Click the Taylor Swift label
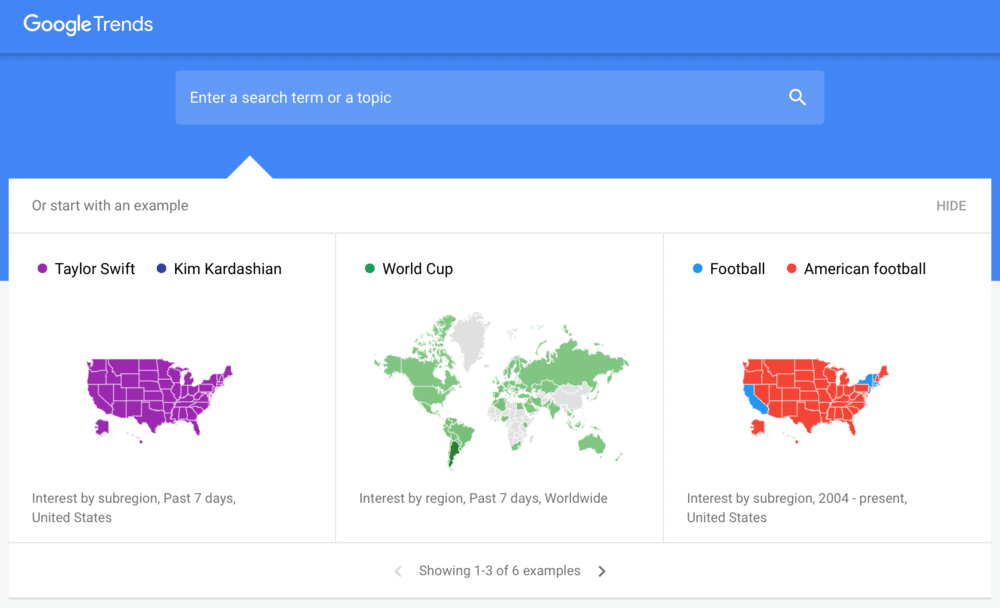This screenshot has width=1000, height=608. click(95, 268)
